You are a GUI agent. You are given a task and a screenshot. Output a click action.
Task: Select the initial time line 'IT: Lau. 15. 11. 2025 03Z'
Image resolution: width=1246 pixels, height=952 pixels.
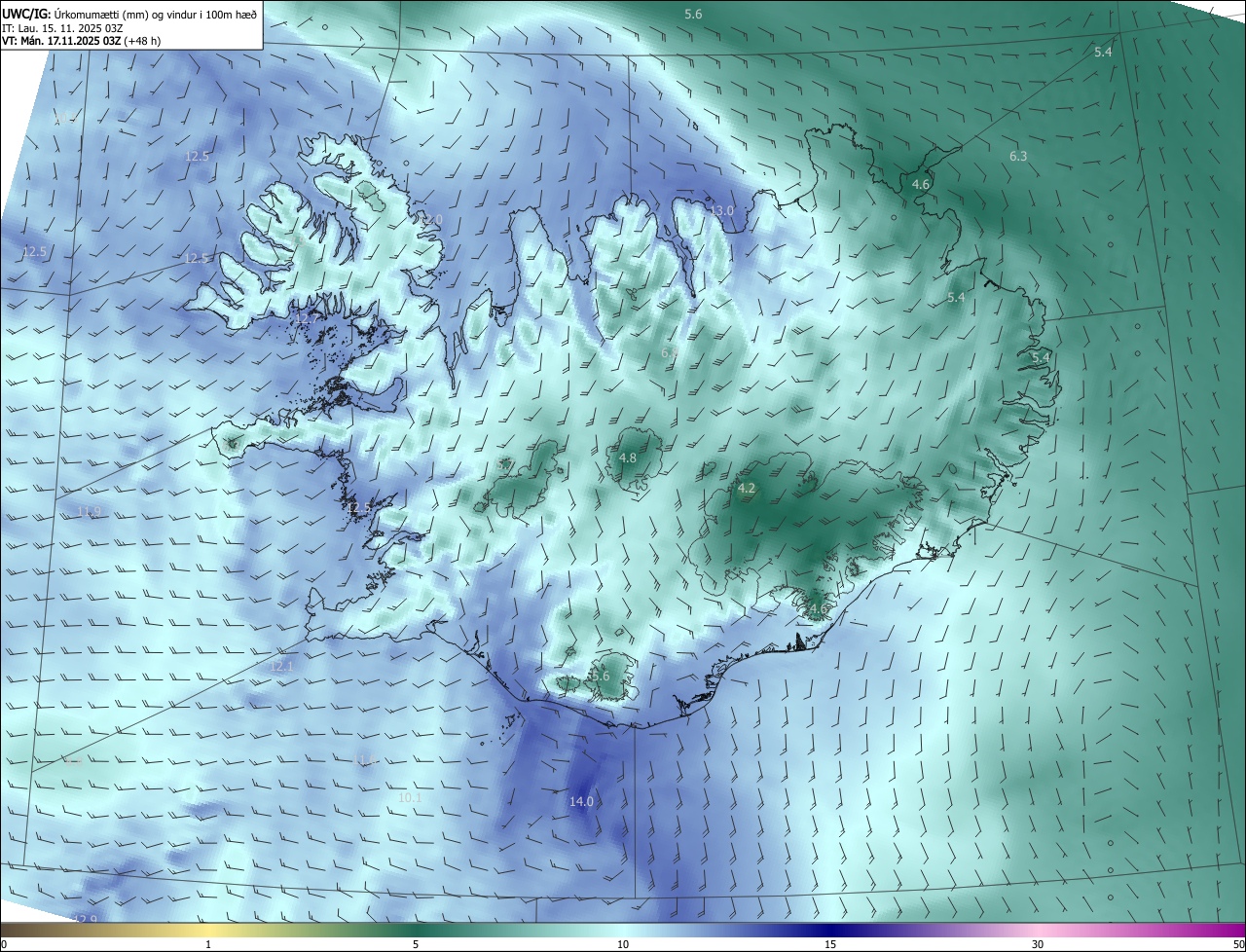tap(61, 28)
